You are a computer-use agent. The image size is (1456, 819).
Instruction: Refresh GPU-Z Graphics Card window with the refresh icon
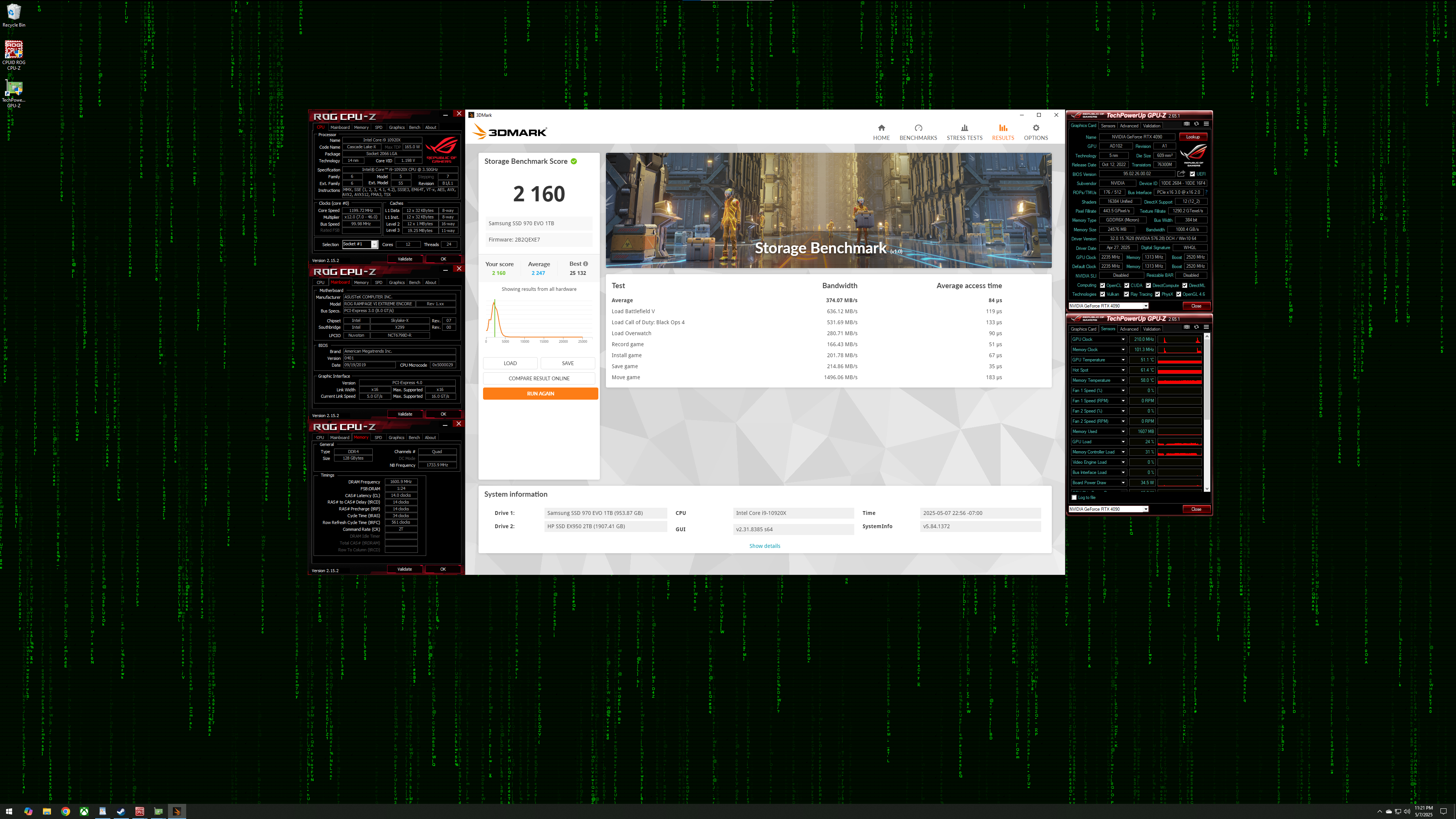1196,124
